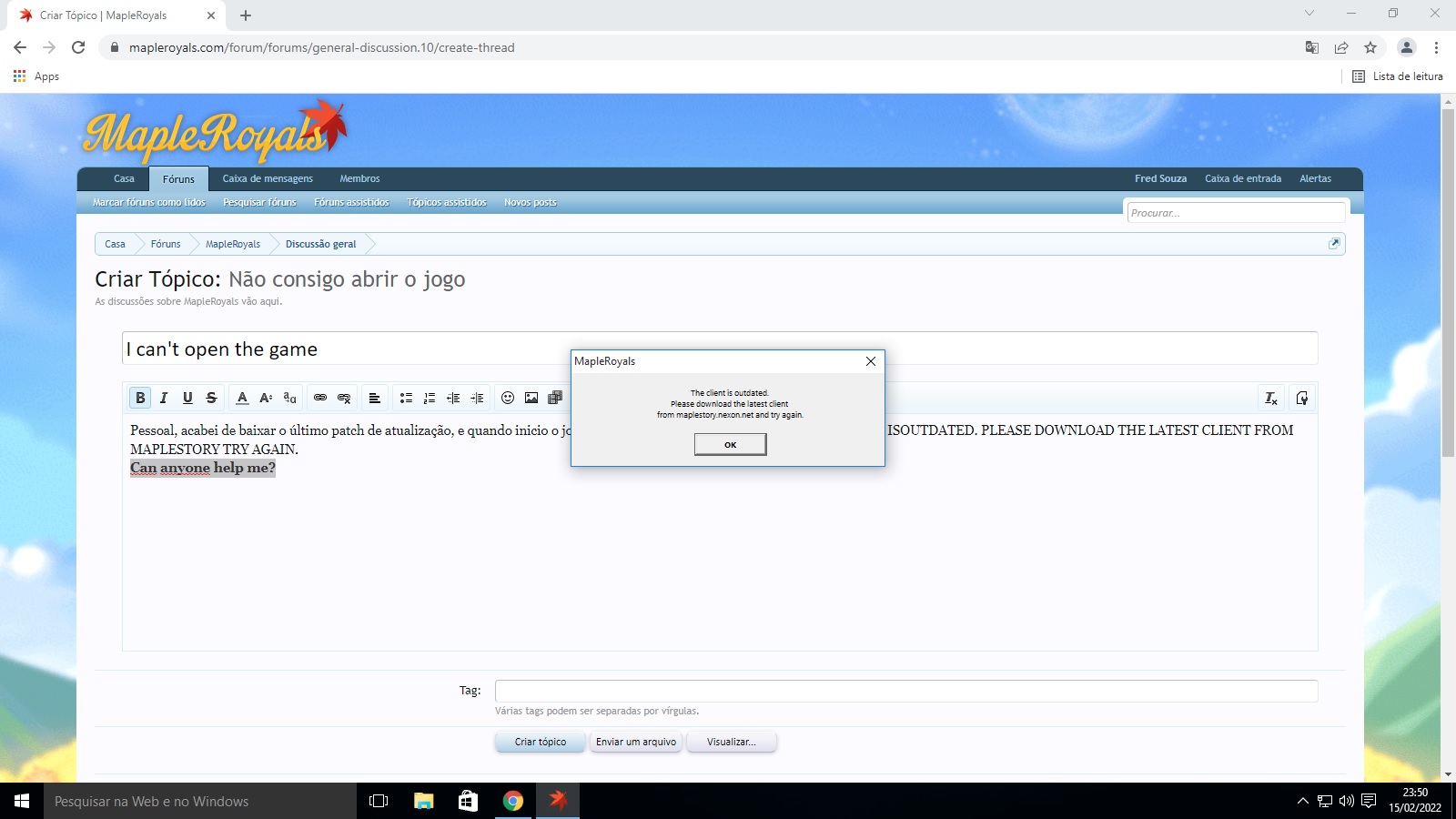Toggle underline formatting button
The image size is (1456, 819).
point(187,398)
